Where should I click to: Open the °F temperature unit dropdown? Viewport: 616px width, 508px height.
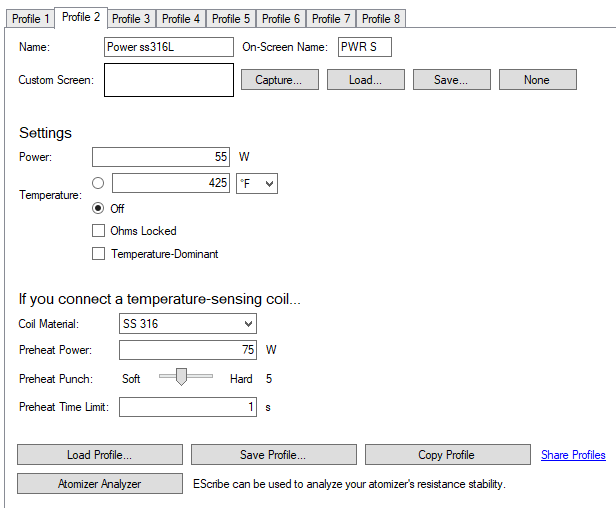[x=256, y=184]
